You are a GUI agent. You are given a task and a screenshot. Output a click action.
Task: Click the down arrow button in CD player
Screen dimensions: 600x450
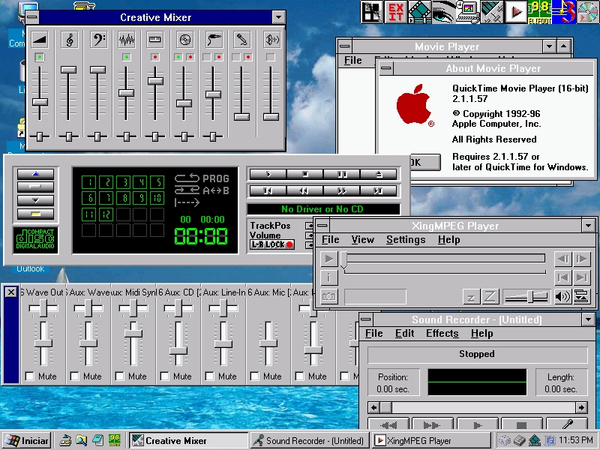pyautogui.click(x=36, y=200)
